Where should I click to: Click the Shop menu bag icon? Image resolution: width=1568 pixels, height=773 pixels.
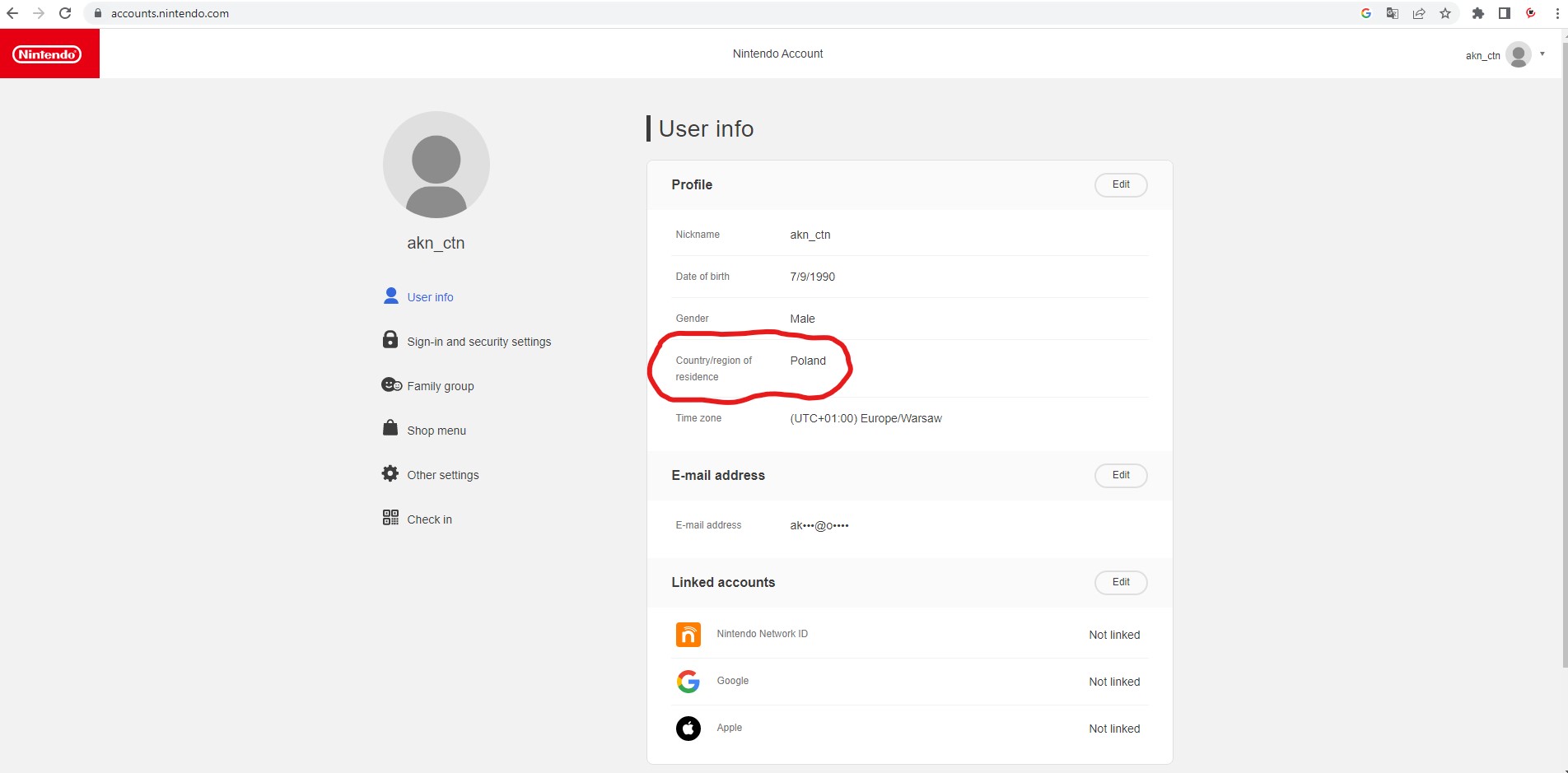[x=390, y=428]
